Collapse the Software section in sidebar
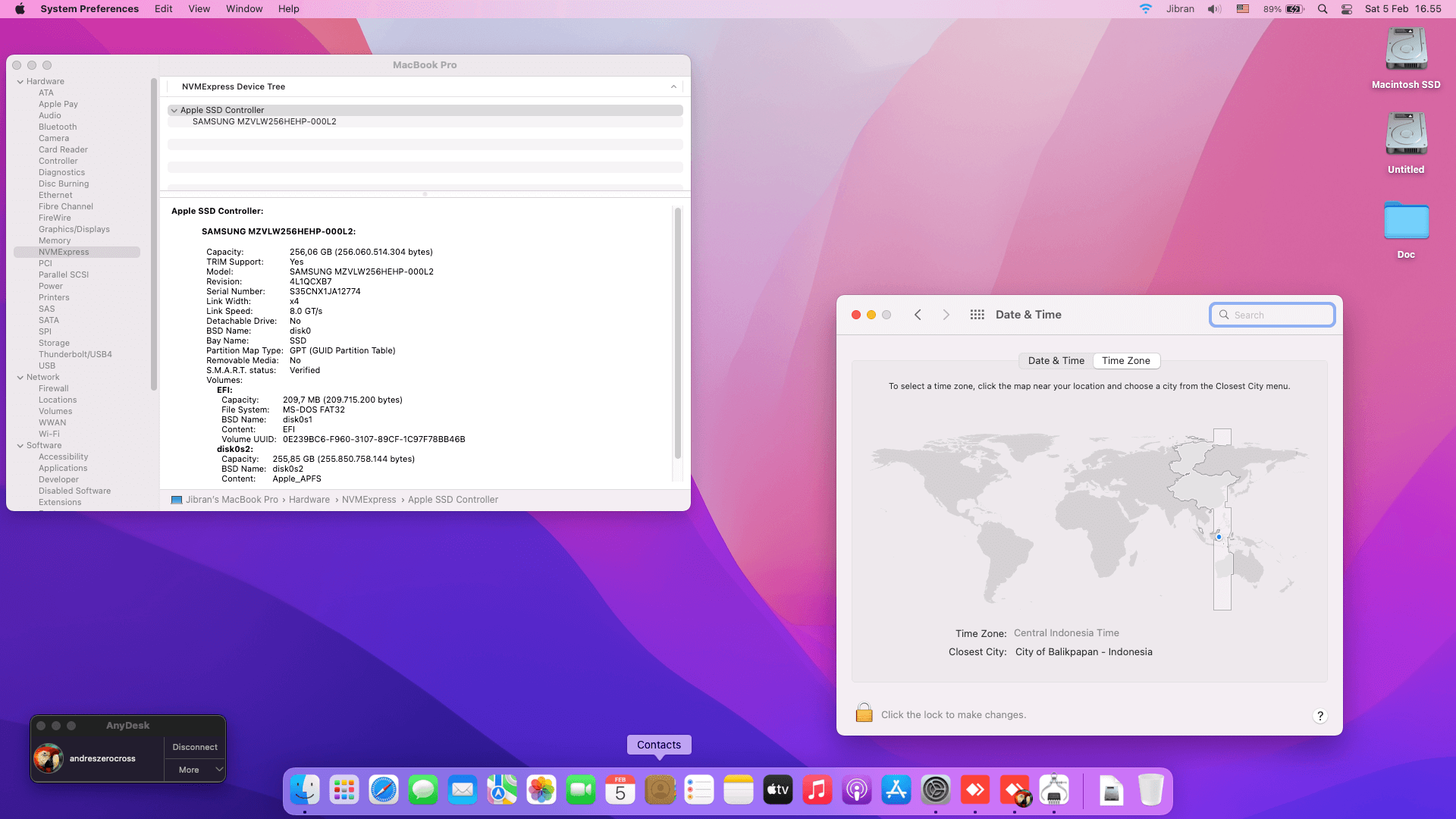The height and width of the screenshot is (819, 1456). [x=20, y=445]
